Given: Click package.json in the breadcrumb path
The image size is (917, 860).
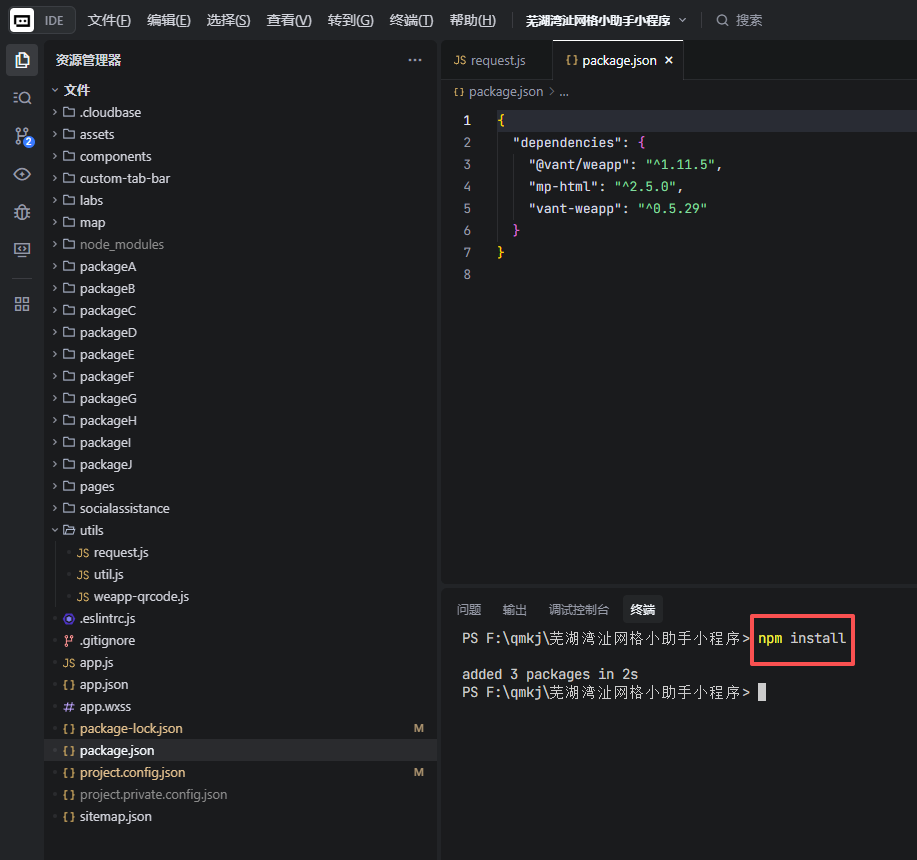Looking at the screenshot, I should click(x=505, y=91).
